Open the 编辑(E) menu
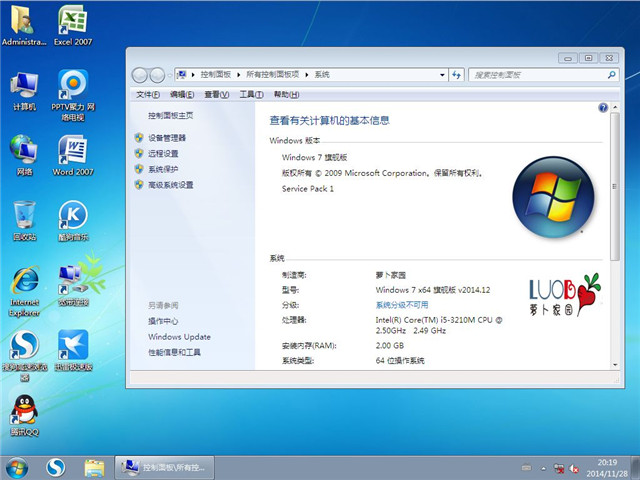Viewport: 640px width, 480px height. tap(182, 95)
